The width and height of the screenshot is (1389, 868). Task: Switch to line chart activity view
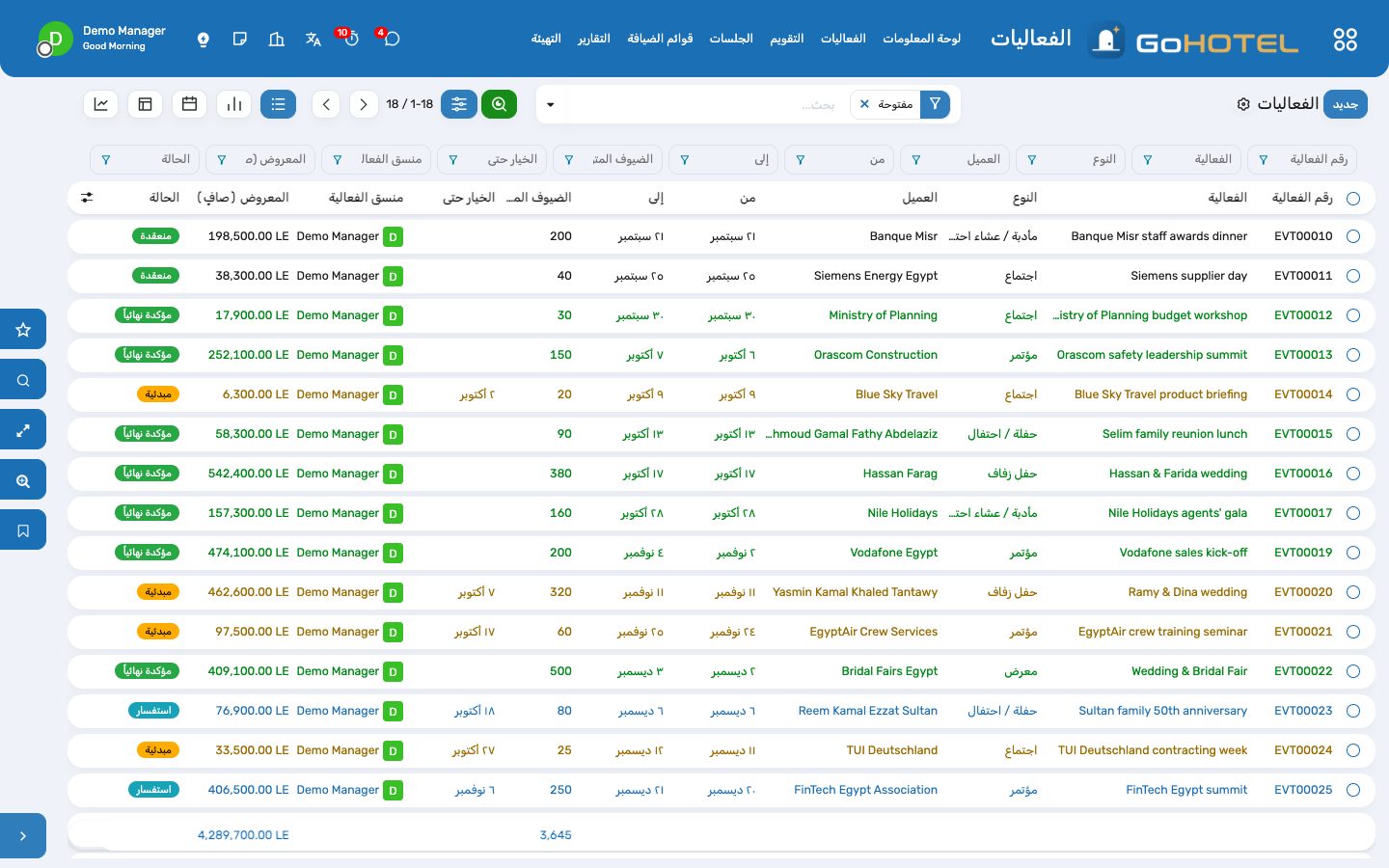pyautogui.click(x=100, y=104)
